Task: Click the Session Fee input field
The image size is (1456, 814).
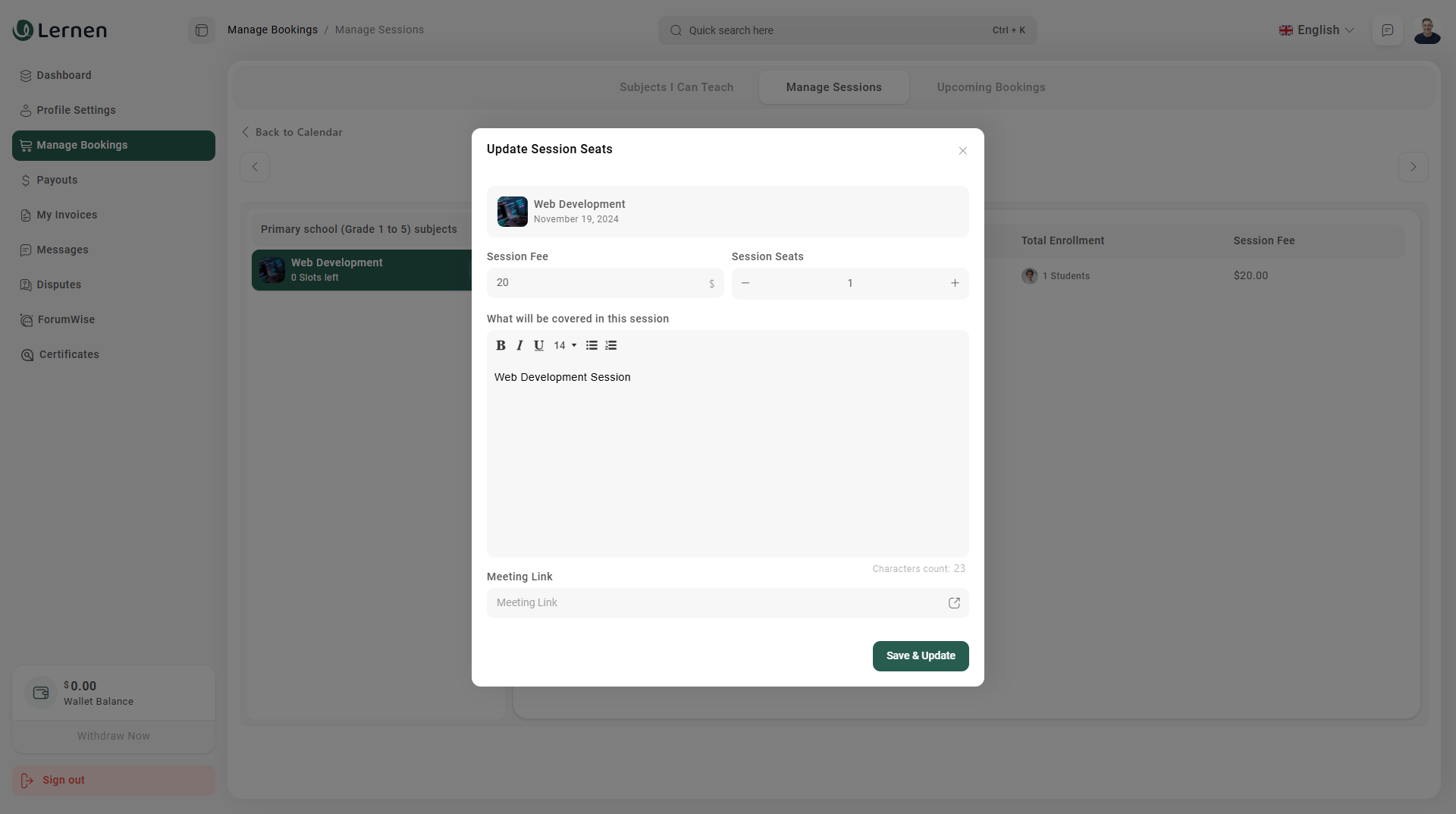Action: click(599, 283)
